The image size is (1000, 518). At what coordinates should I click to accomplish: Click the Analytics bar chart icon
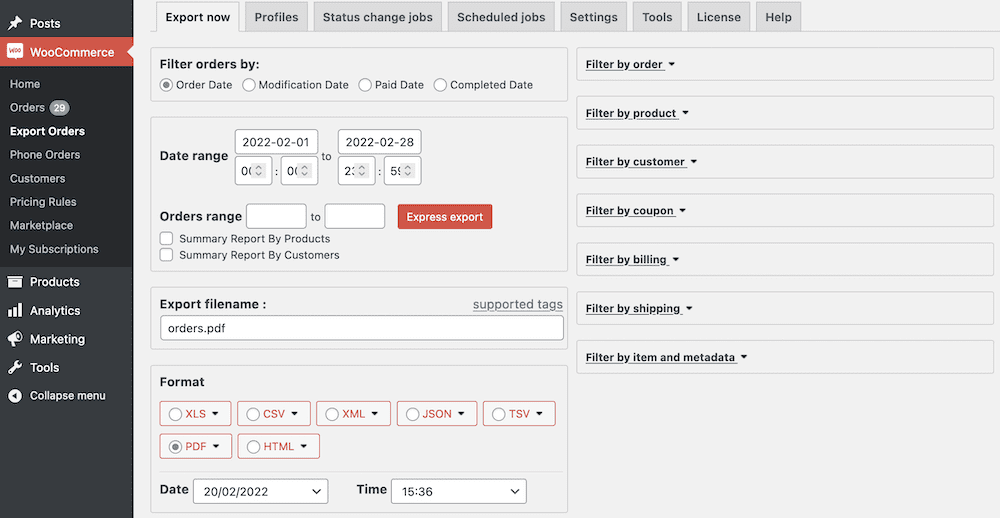(x=15, y=311)
